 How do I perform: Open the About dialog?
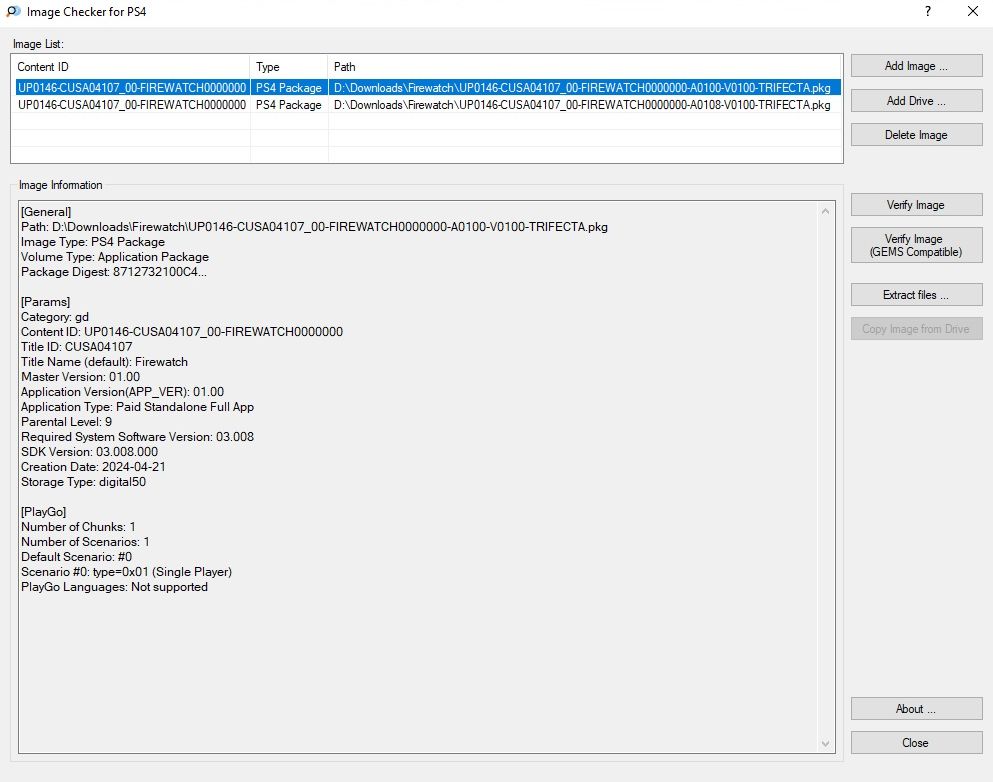[916, 709]
